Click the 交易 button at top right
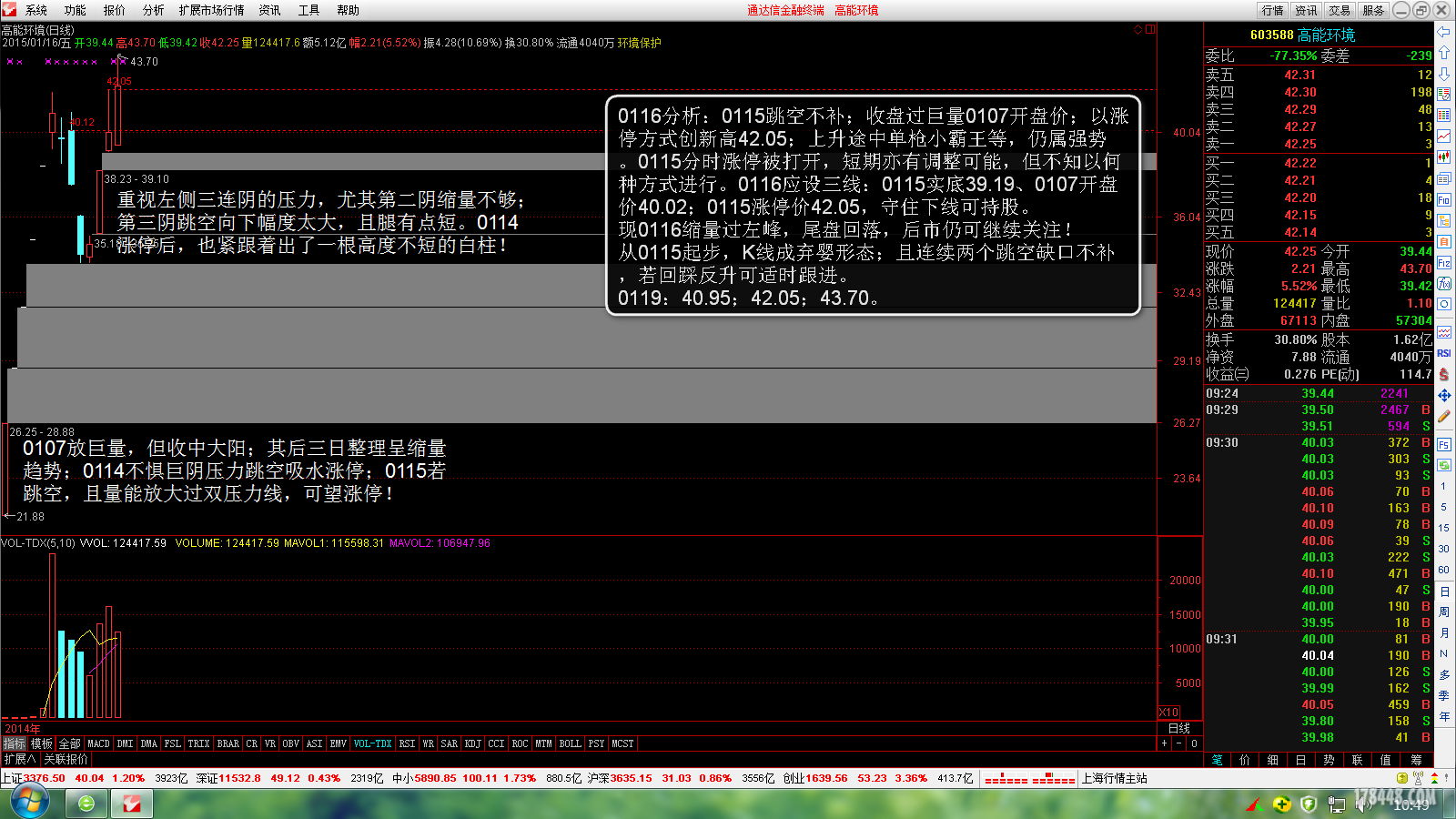 1340,10
